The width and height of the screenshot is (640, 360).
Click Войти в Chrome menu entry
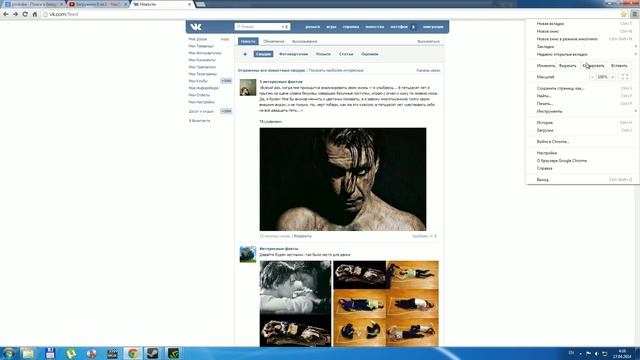click(x=582, y=142)
